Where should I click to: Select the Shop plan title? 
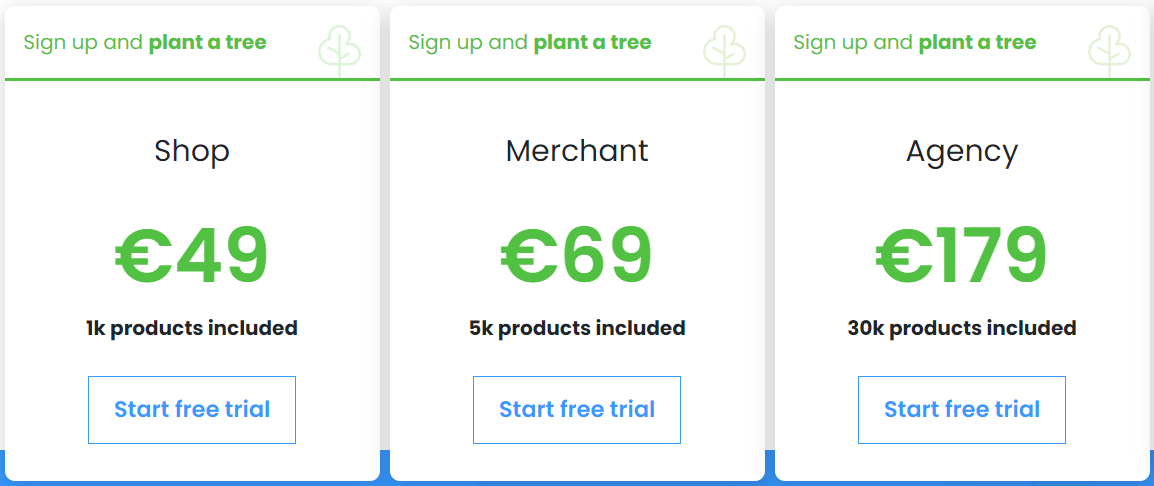coord(192,152)
